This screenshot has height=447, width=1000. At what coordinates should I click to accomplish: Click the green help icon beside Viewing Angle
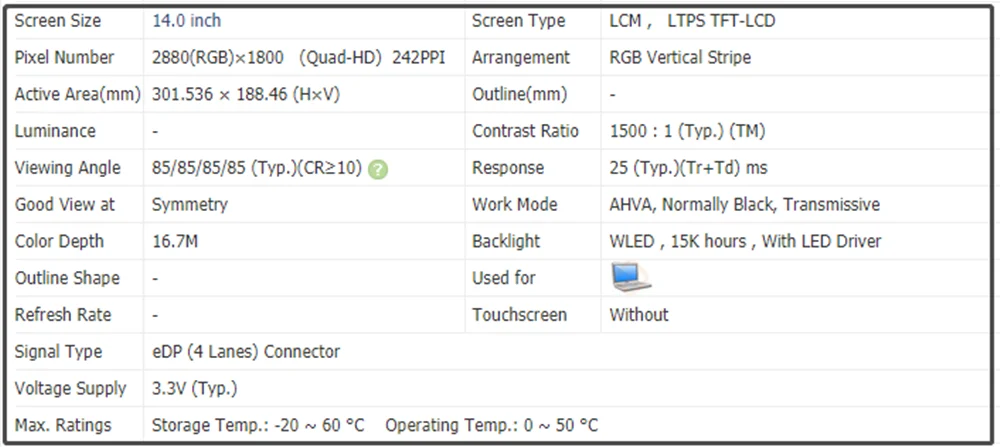[x=378, y=169]
